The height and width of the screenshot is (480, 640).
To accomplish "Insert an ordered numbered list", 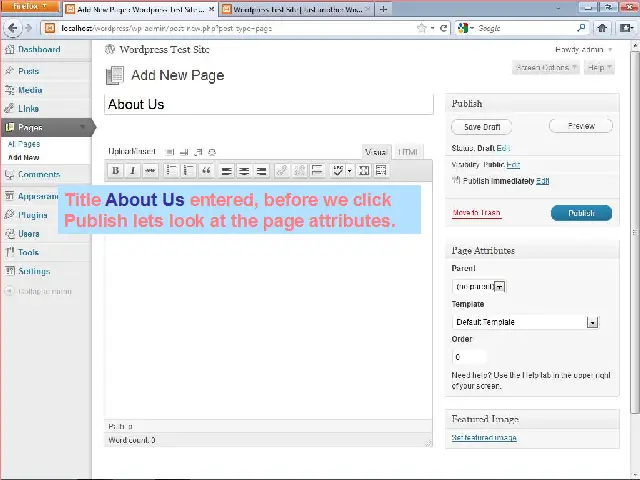I will point(189,171).
